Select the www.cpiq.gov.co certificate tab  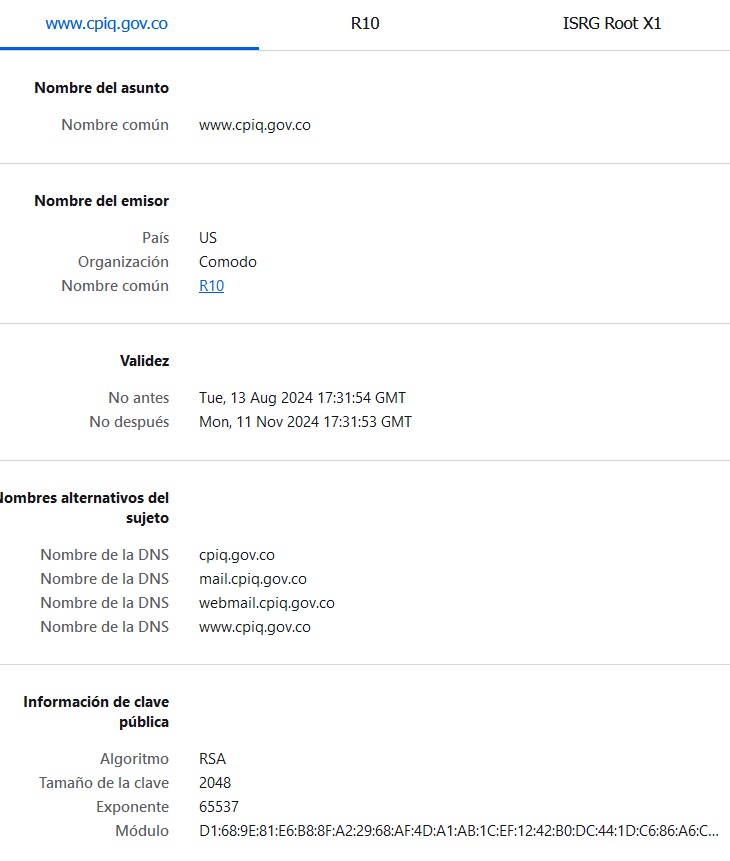[107, 24]
